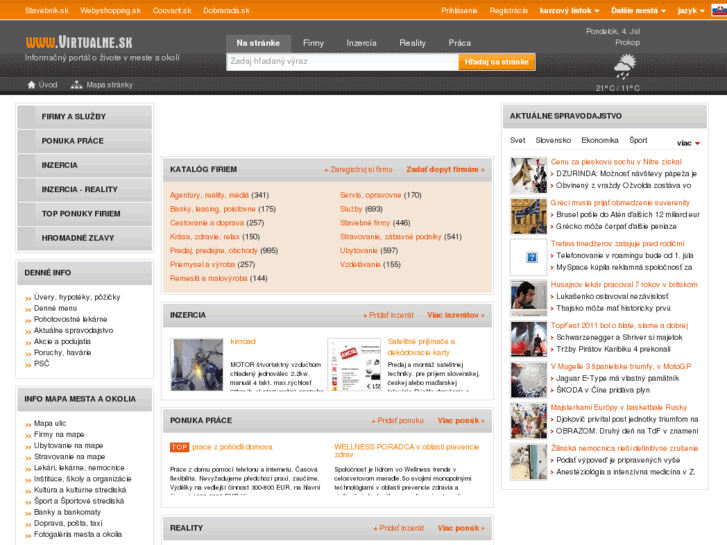Screen dimensions: 727x545
Task: Open the Mapa ulíc link
Action: click(x=50, y=423)
